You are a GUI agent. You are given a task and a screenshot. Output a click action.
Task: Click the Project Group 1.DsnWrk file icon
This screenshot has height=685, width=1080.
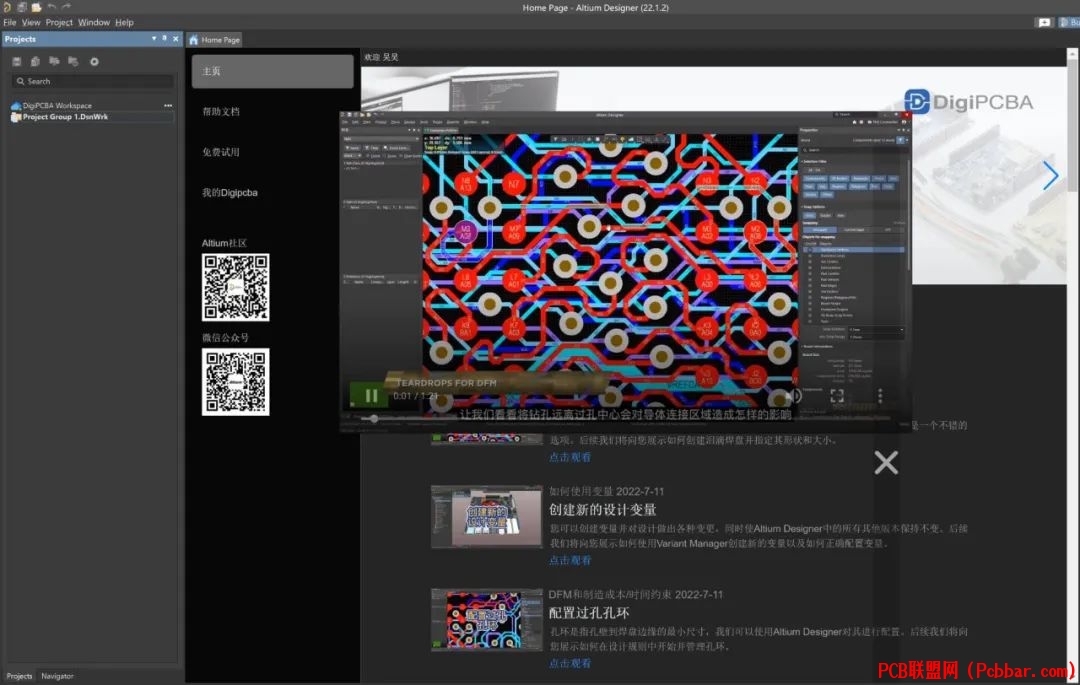click(16, 117)
